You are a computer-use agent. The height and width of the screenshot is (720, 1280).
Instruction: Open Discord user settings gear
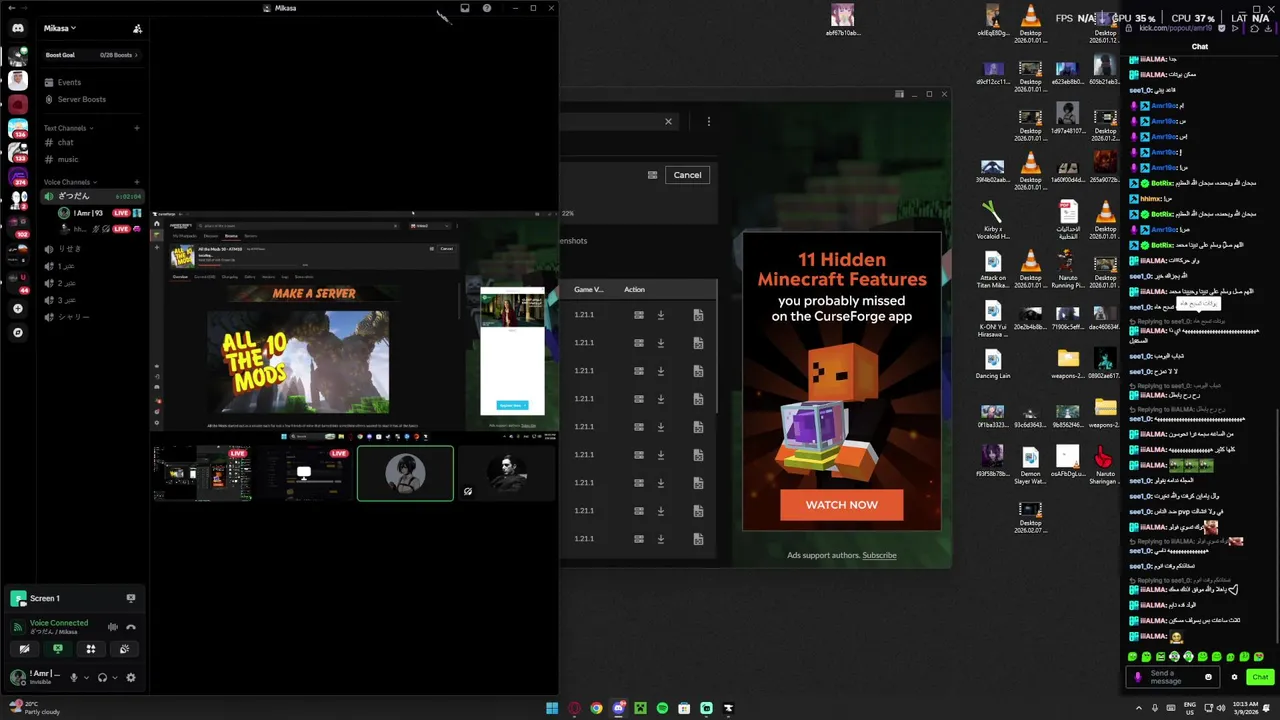pos(130,677)
